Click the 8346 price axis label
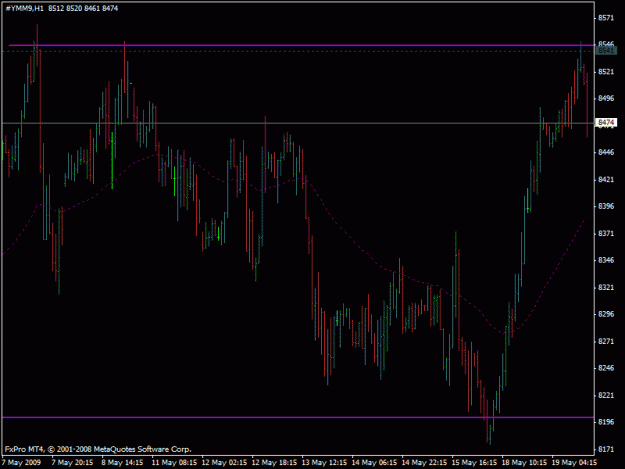625x469 pixels. click(x=606, y=260)
